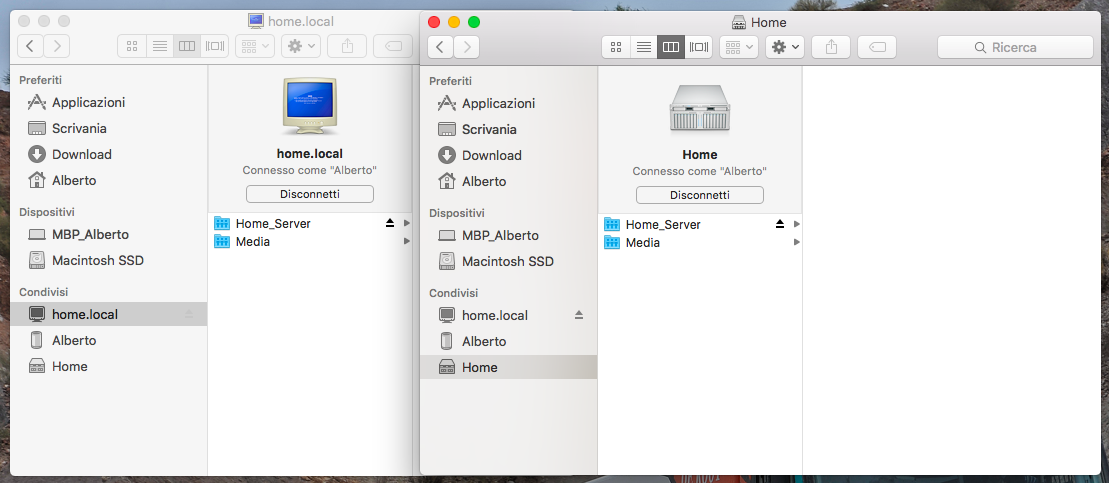Open Applicazioni in Home window sidebar
Screen dimensions: 1109x483
tap(497, 103)
